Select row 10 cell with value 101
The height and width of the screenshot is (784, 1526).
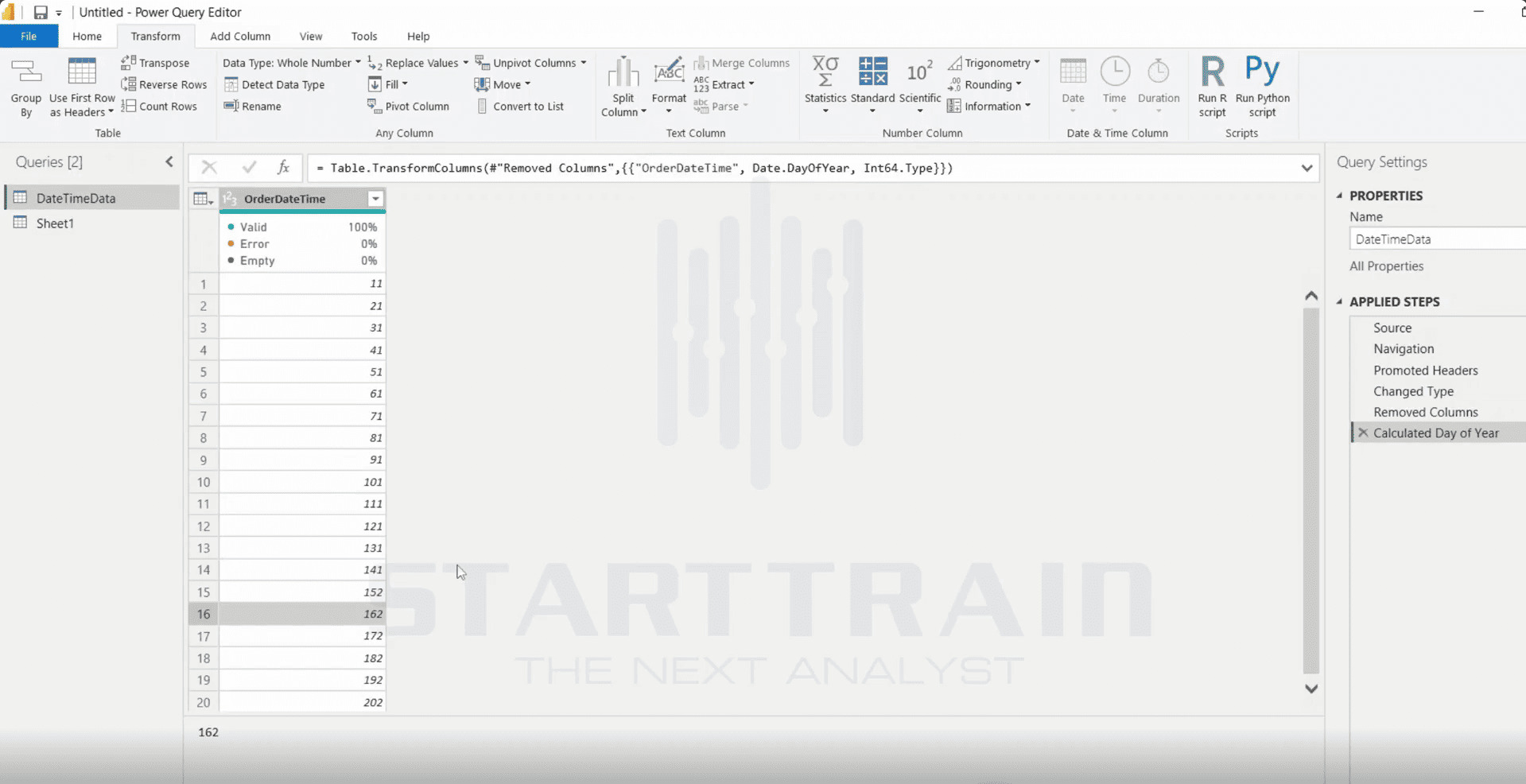coord(302,482)
